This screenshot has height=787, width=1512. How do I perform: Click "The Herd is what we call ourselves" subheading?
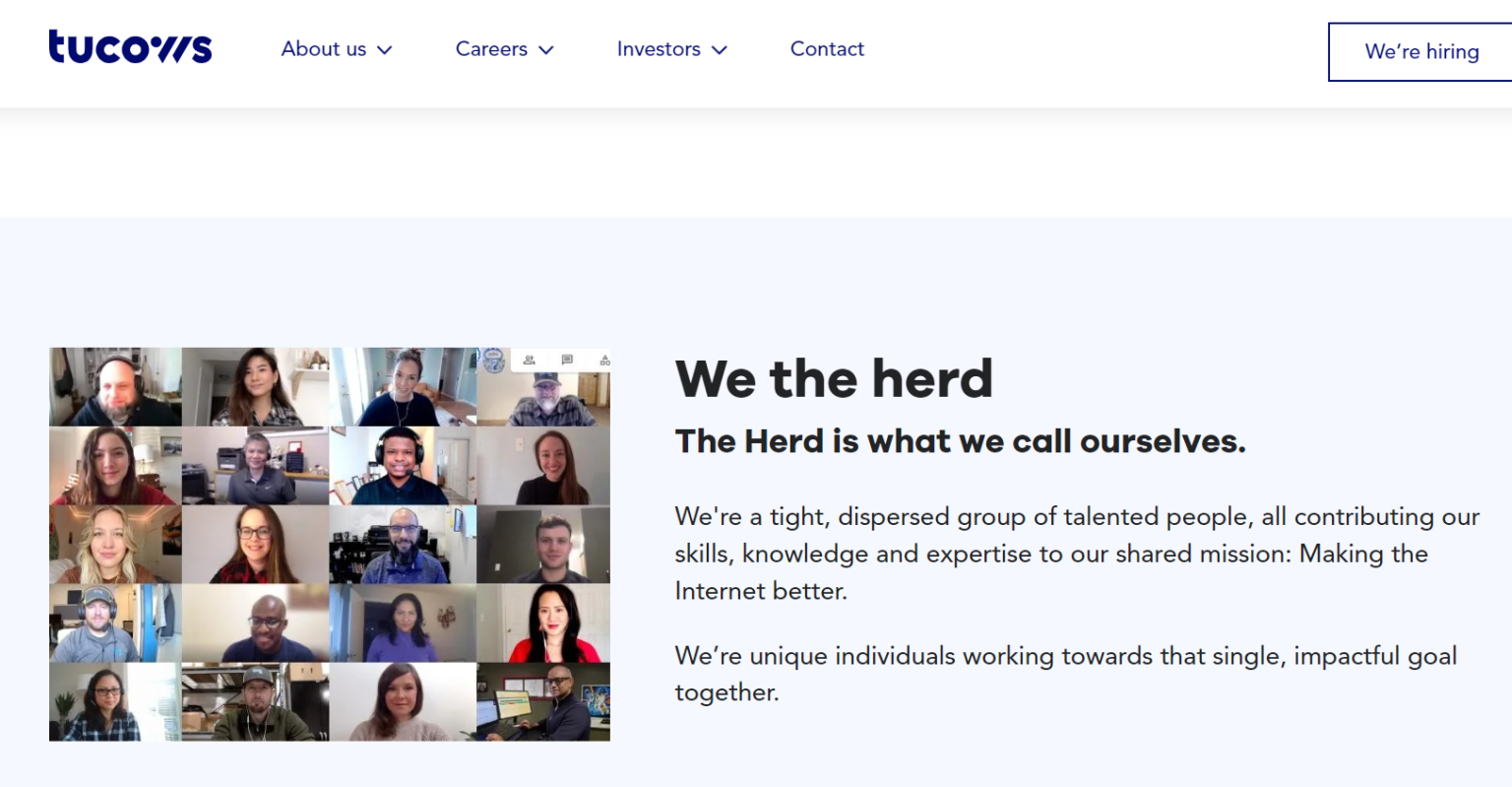click(960, 441)
